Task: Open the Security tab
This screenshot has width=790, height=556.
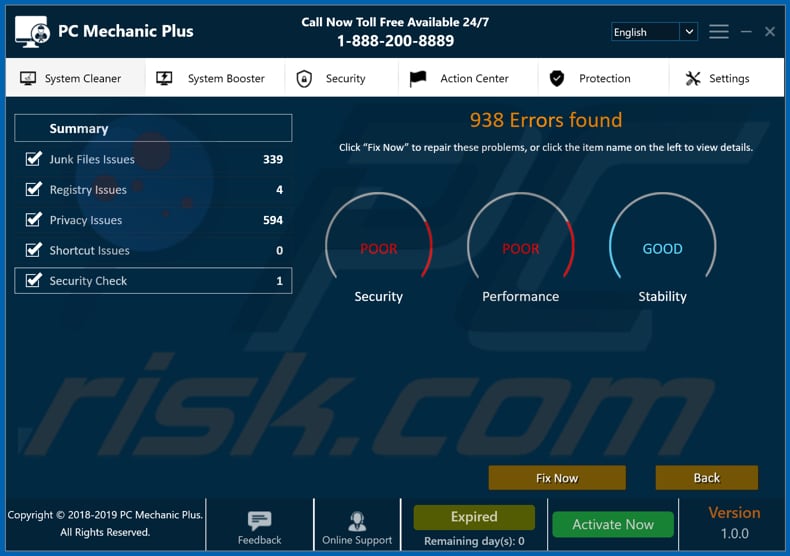Action: click(x=342, y=78)
